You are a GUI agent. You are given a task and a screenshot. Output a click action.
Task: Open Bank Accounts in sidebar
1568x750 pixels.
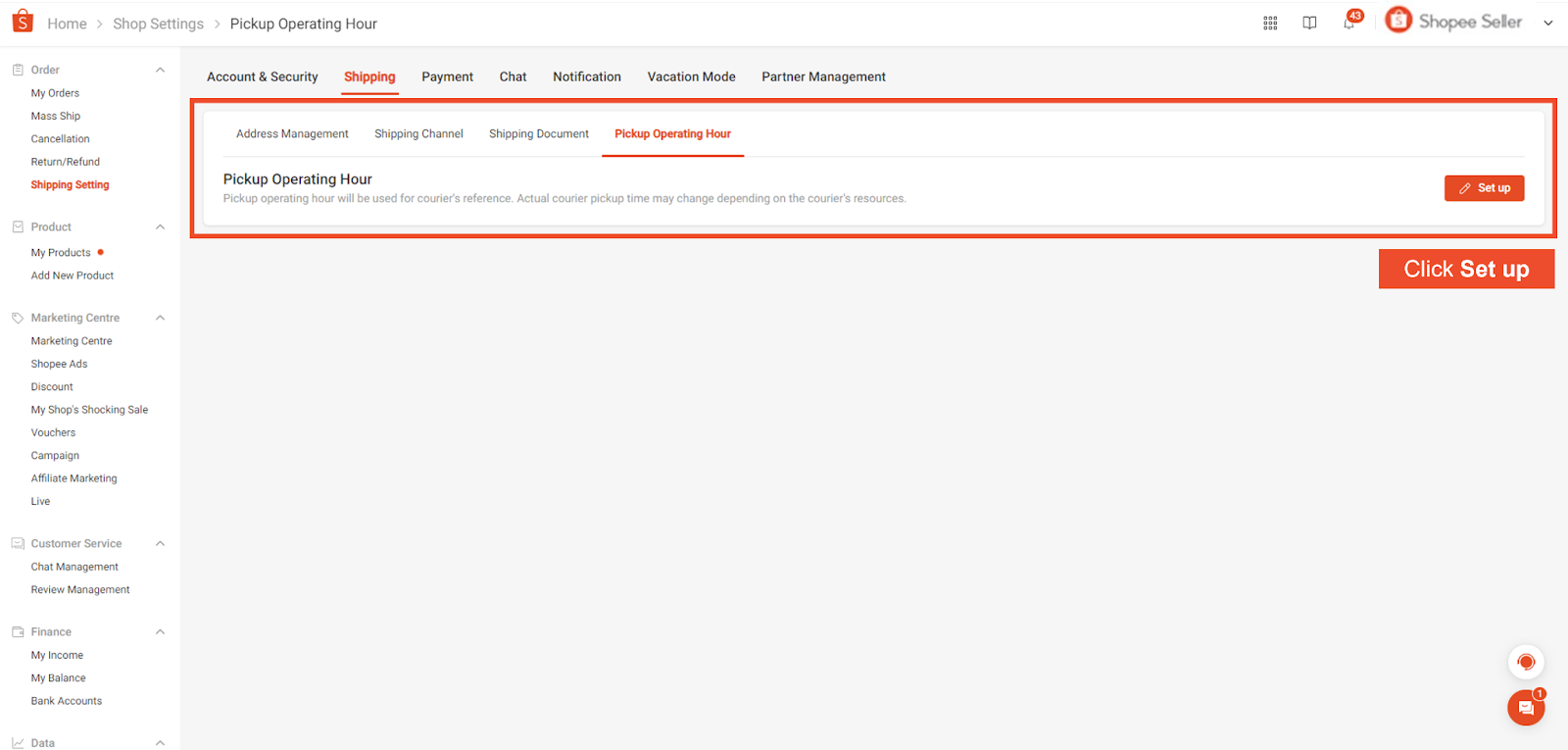click(x=66, y=701)
